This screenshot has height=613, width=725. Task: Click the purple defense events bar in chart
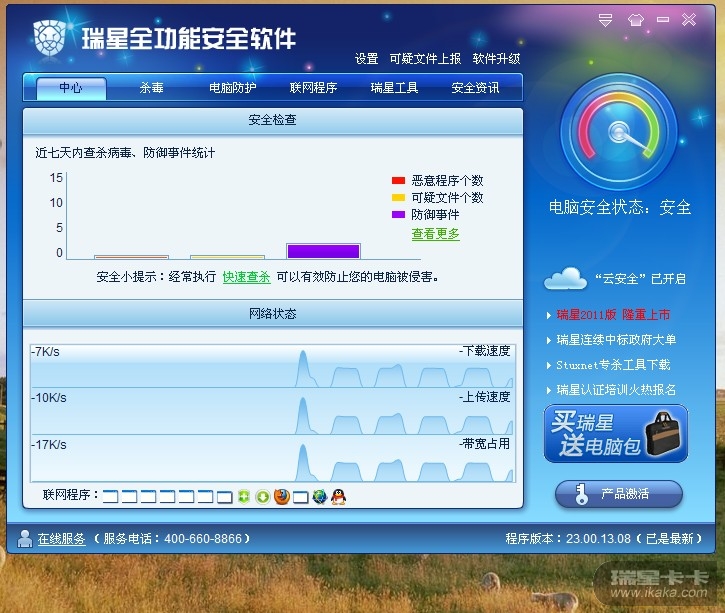(323, 251)
